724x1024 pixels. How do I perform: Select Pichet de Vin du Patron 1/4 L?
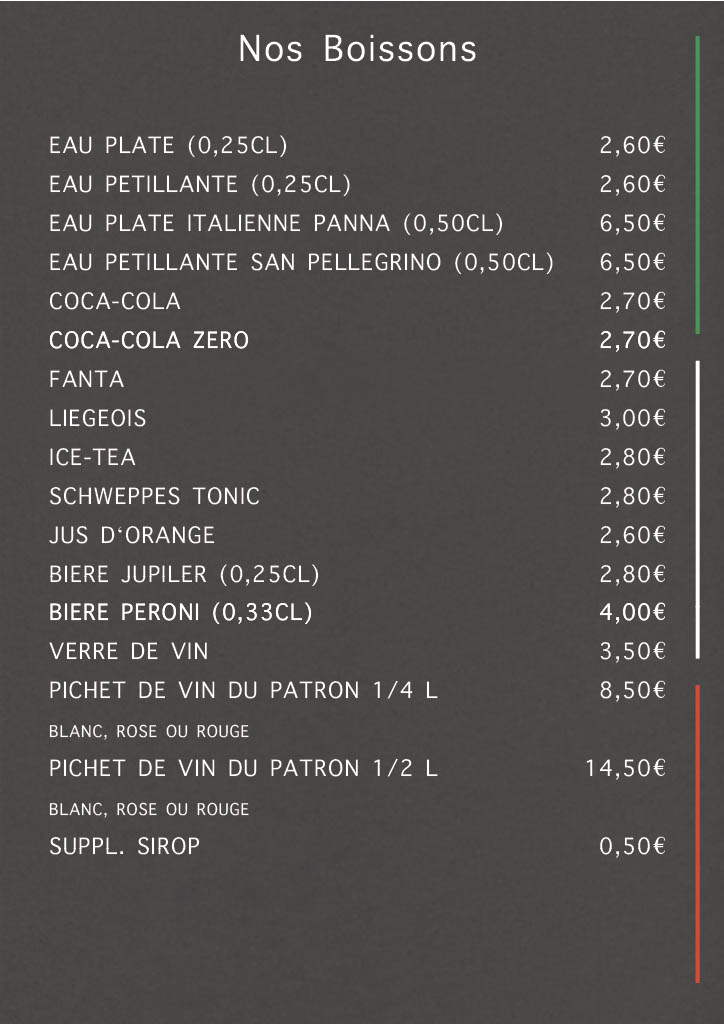pyautogui.click(x=243, y=691)
